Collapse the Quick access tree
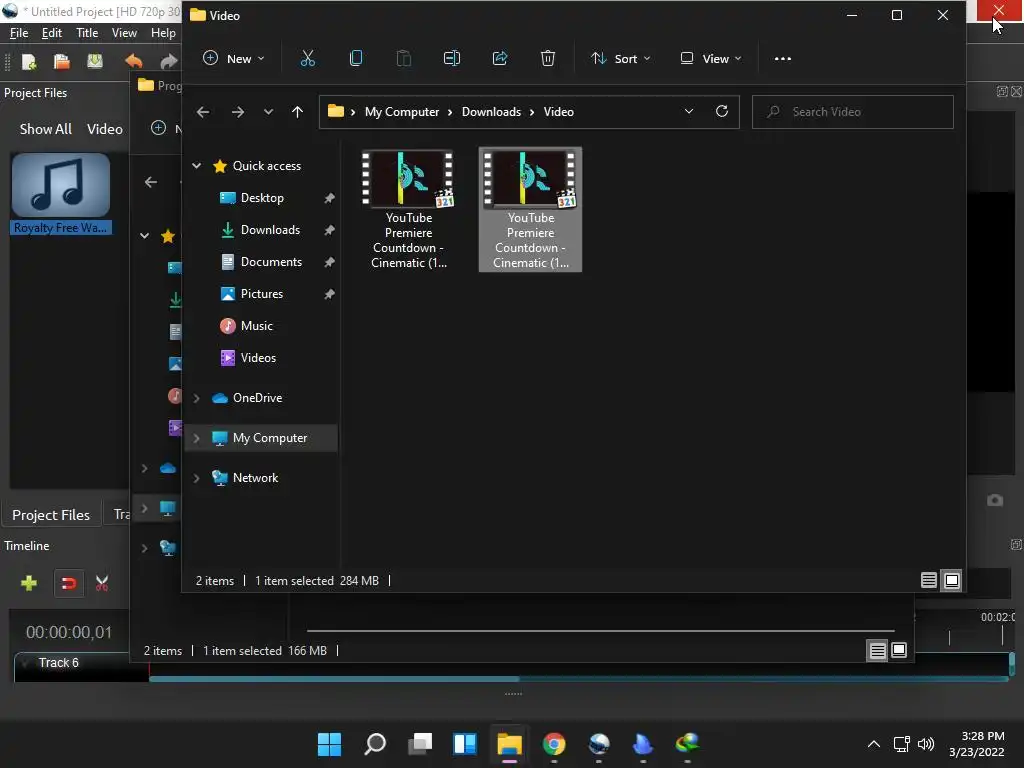This screenshot has width=1024, height=768. [197, 166]
